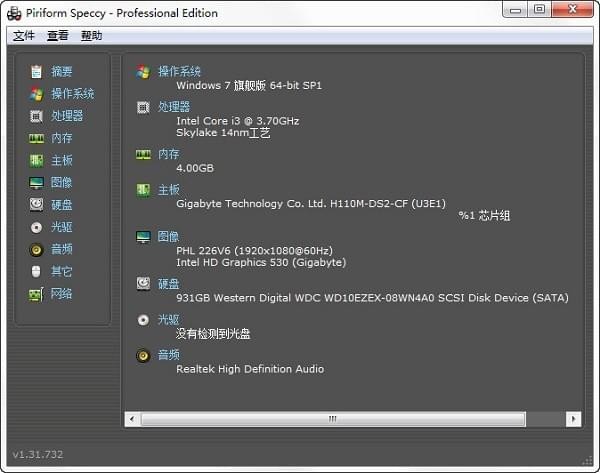600x473 pixels.
Task: Click the 931GB Western Digital disk text
Action: (372, 298)
